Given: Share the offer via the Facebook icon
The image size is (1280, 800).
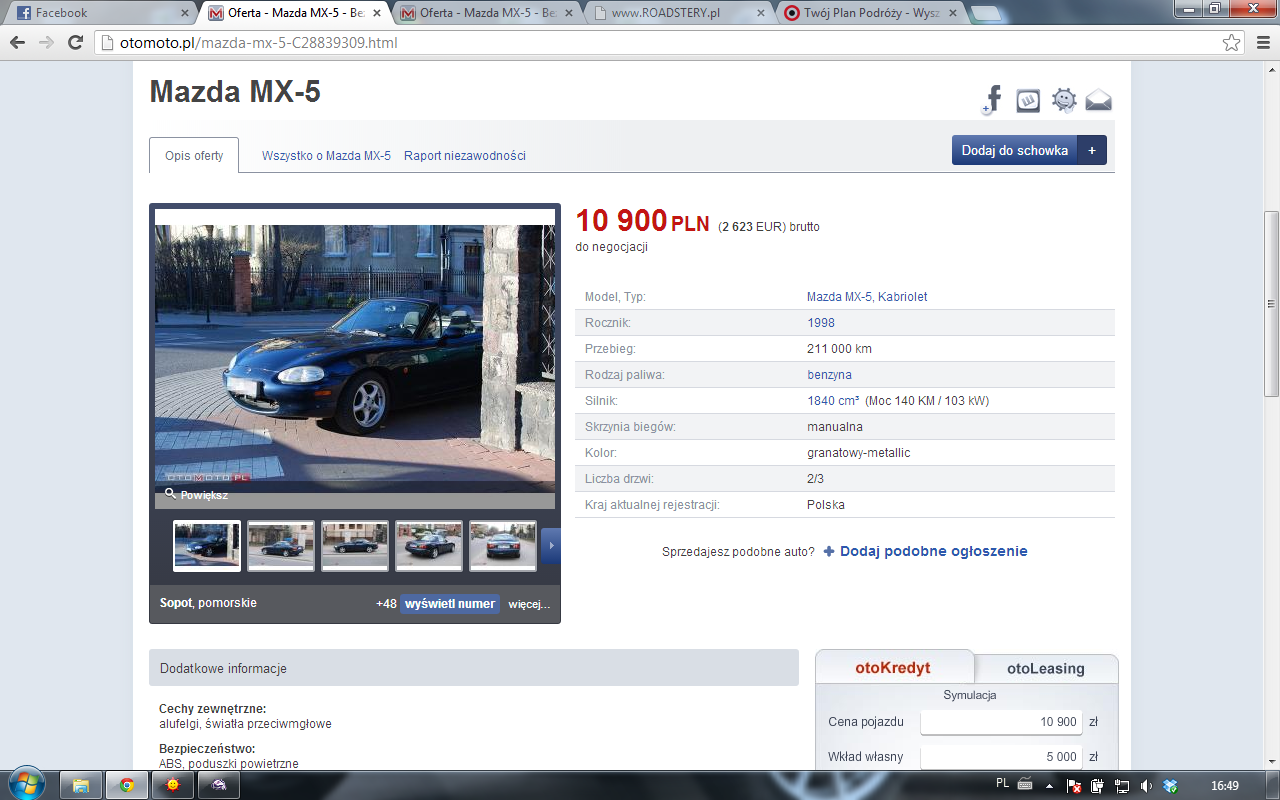Looking at the screenshot, I should pos(993,100).
